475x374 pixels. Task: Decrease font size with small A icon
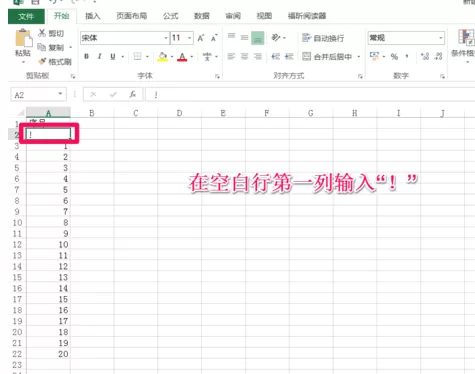click(214, 38)
